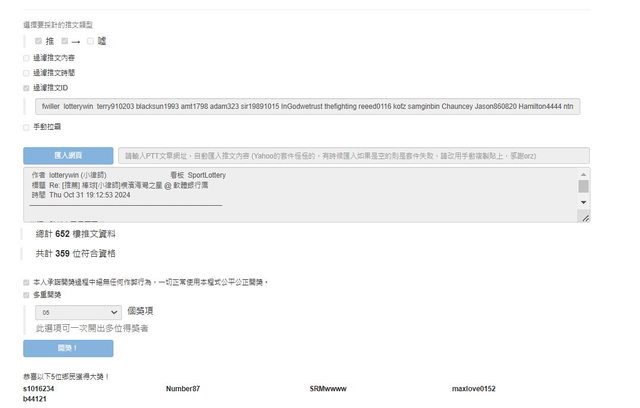Click the textarea scrollbar down arrow

[583, 201]
